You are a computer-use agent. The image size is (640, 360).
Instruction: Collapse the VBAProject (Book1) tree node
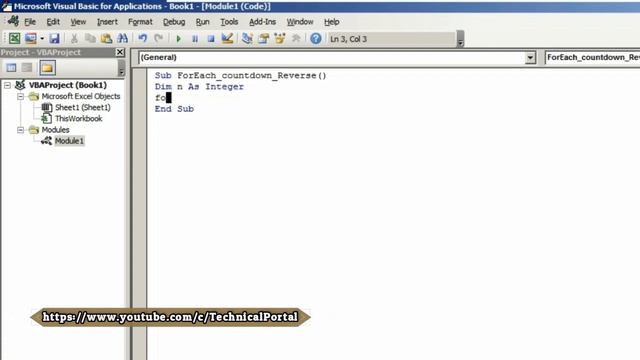[7, 85]
